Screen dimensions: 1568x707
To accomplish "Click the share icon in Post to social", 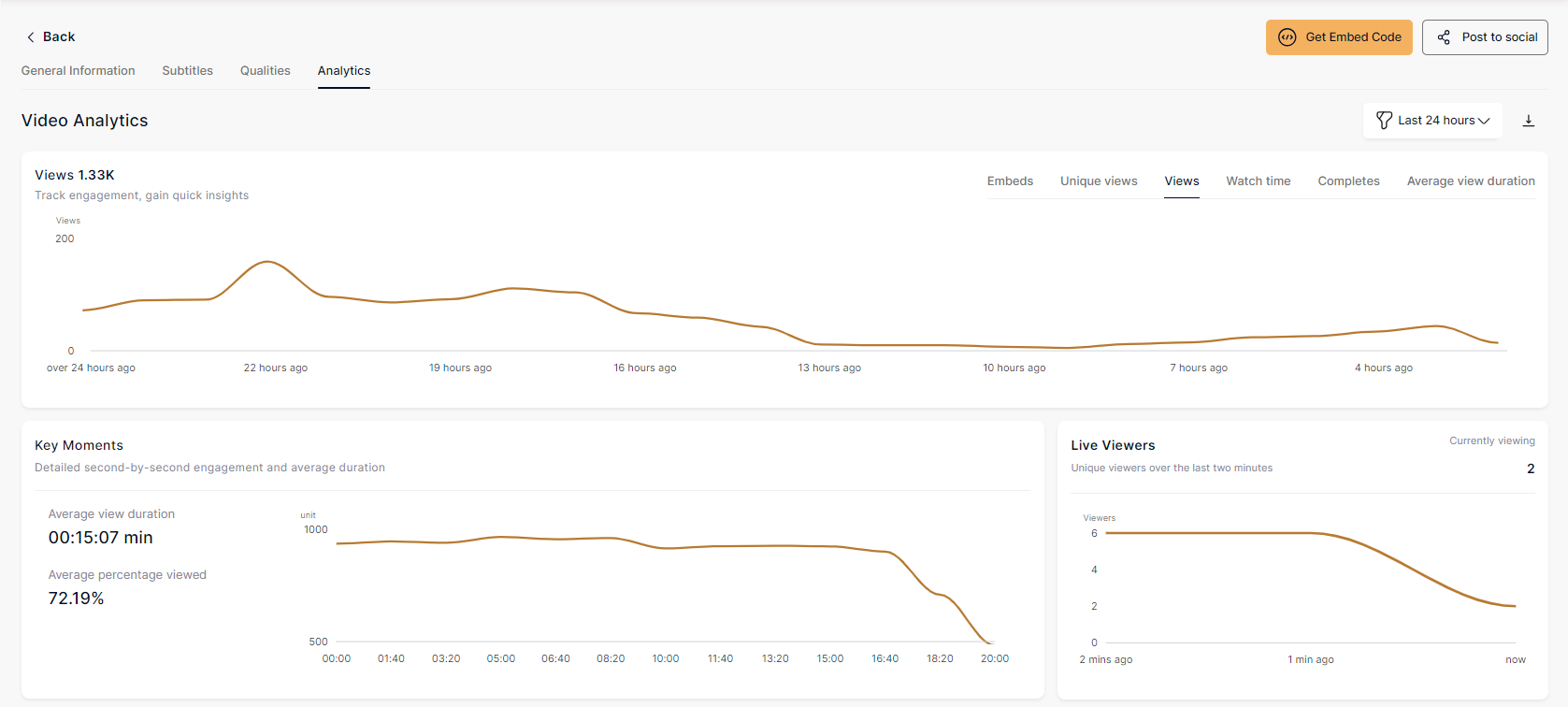I will coord(1444,37).
